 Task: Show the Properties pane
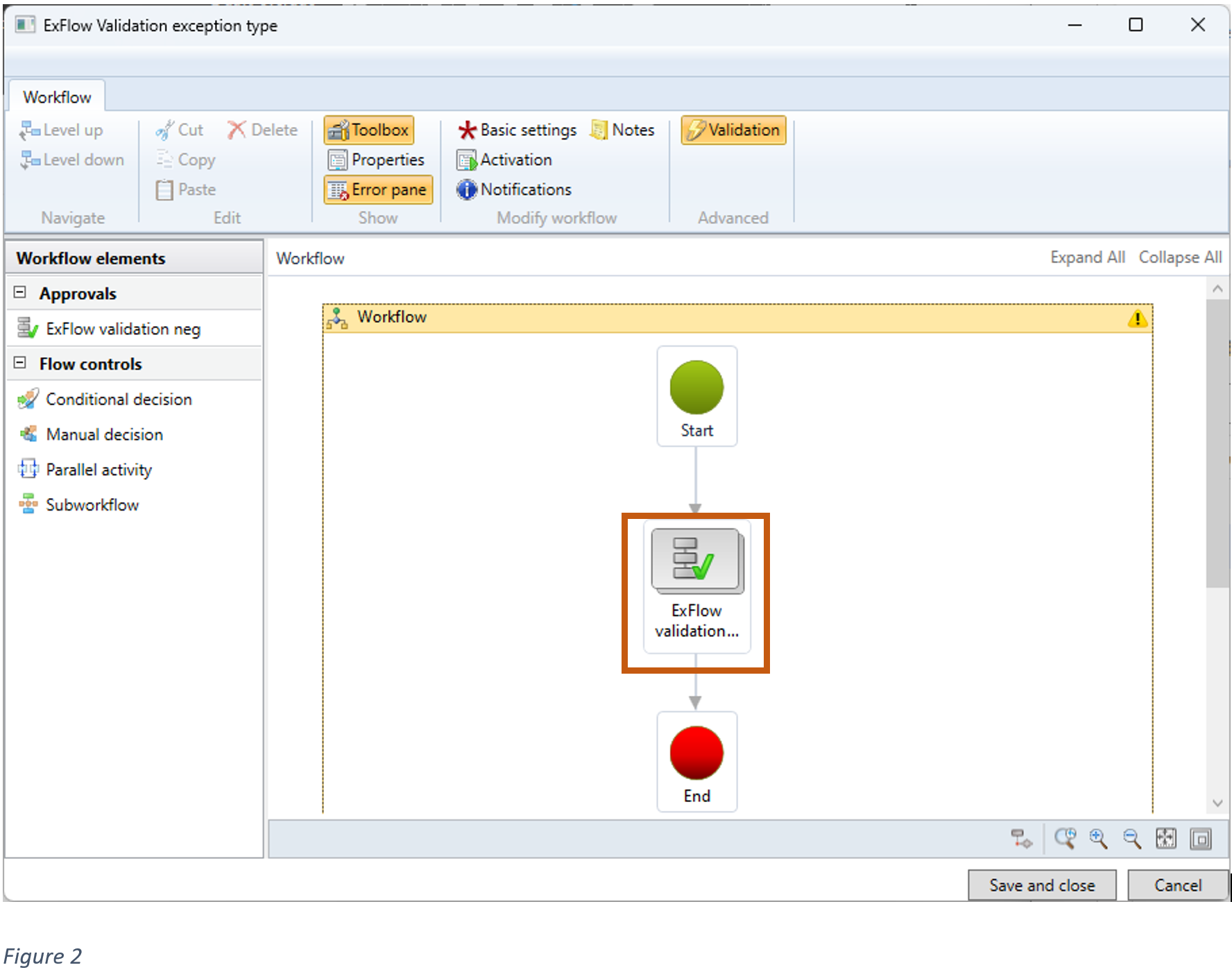[376, 160]
